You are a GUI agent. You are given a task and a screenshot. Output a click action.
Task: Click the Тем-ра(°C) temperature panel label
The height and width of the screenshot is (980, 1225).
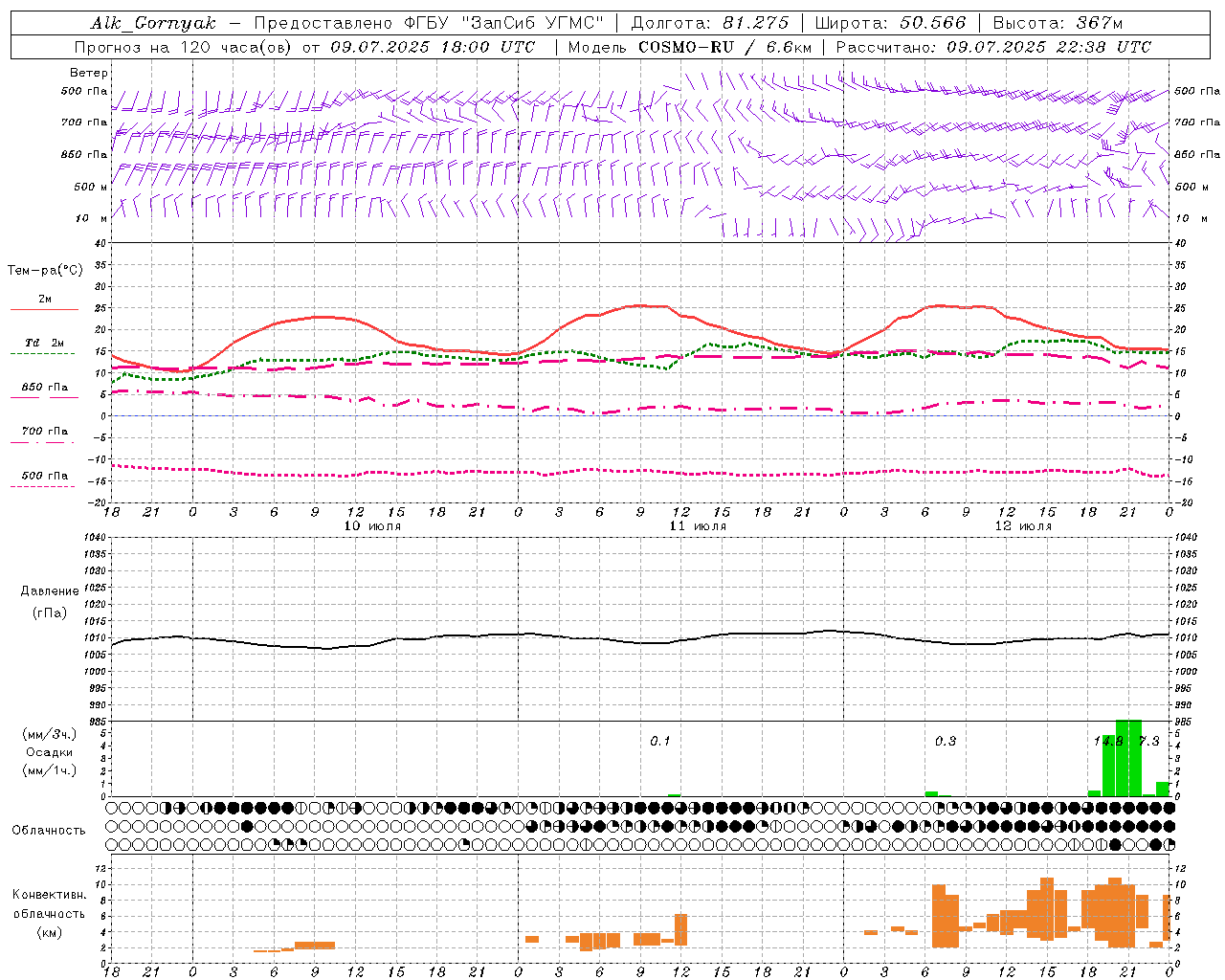45,271
